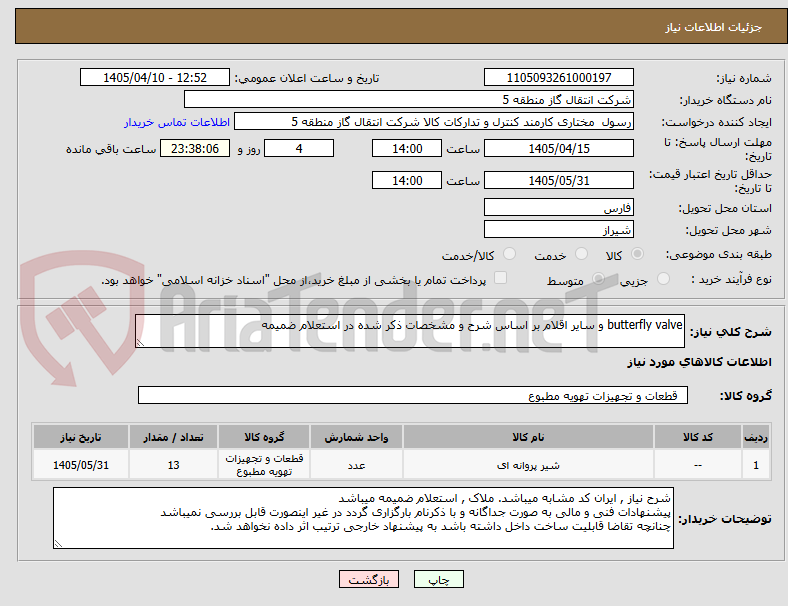The image size is (788, 606).
Task: Click the کد کالا column header
Action: 698,437
